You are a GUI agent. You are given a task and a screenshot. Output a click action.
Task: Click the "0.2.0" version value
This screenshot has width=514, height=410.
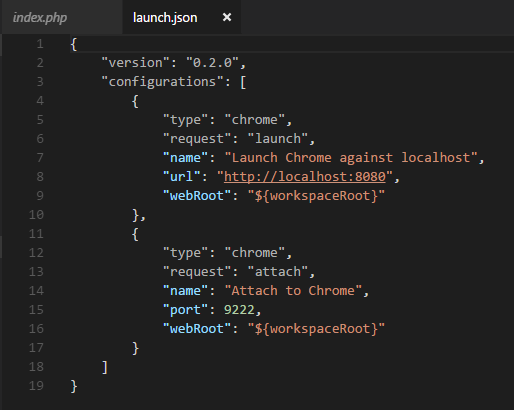(212, 63)
